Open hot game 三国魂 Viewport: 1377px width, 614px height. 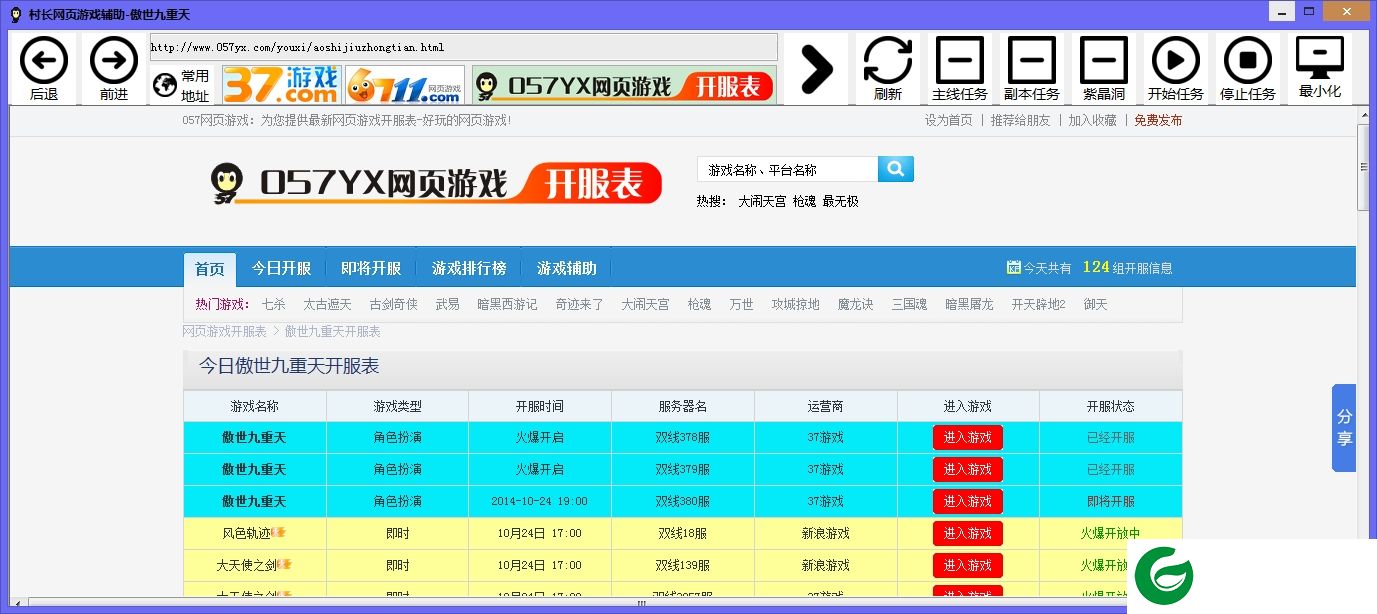pyautogui.click(x=910, y=304)
